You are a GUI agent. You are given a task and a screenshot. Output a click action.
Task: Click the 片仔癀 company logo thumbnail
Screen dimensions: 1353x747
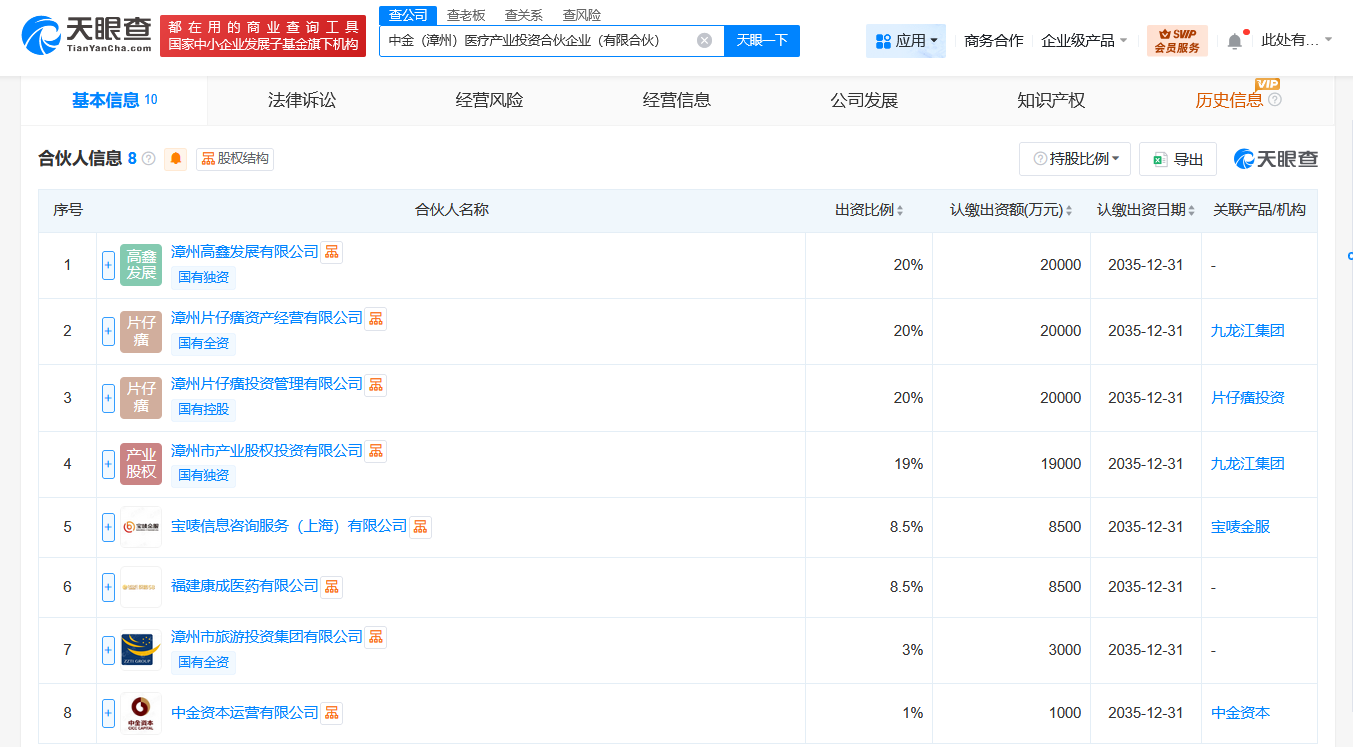click(140, 330)
